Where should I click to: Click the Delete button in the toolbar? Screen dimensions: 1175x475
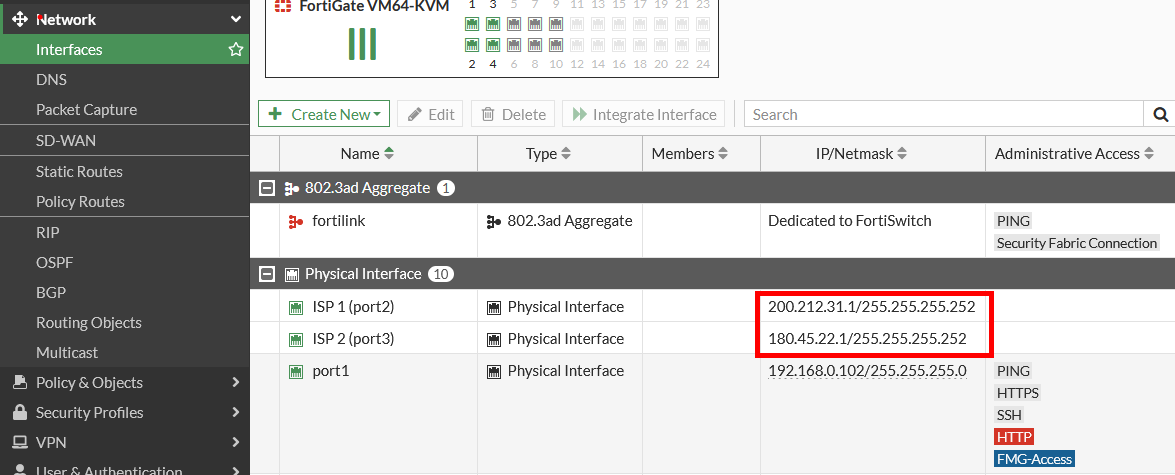coord(513,114)
